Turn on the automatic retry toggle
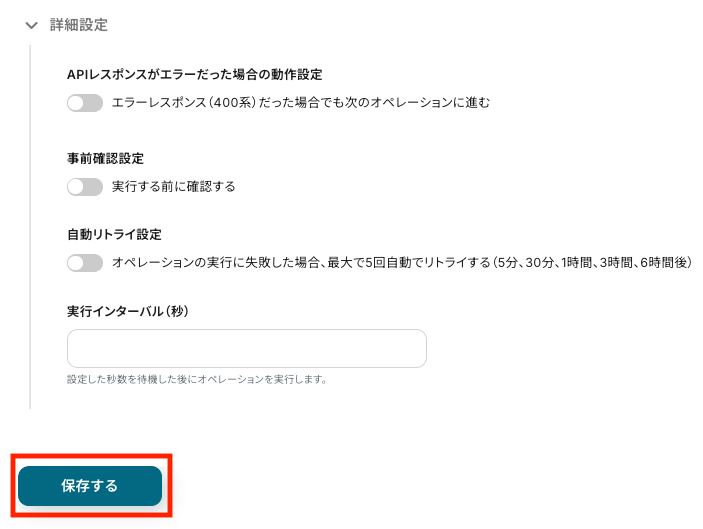The width and height of the screenshot is (703, 529). pos(85,263)
